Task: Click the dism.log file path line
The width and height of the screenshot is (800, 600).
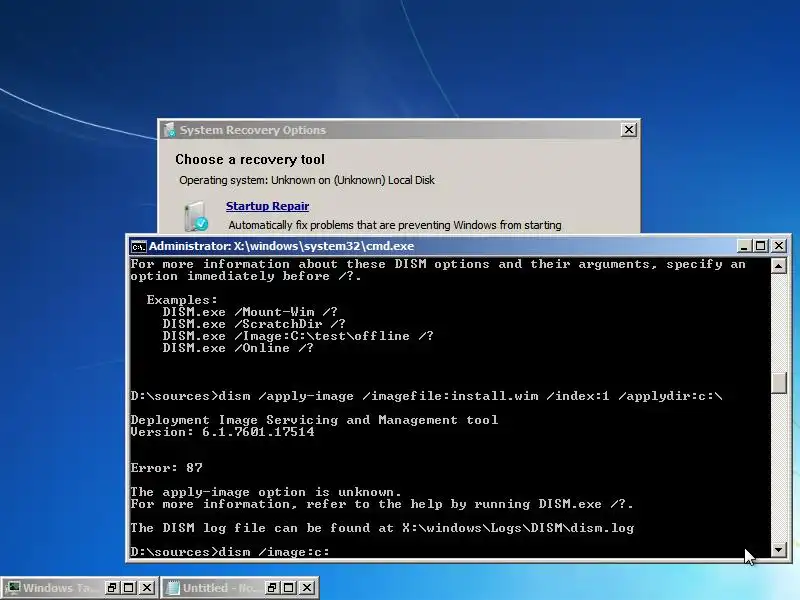Action: (x=382, y=528)
